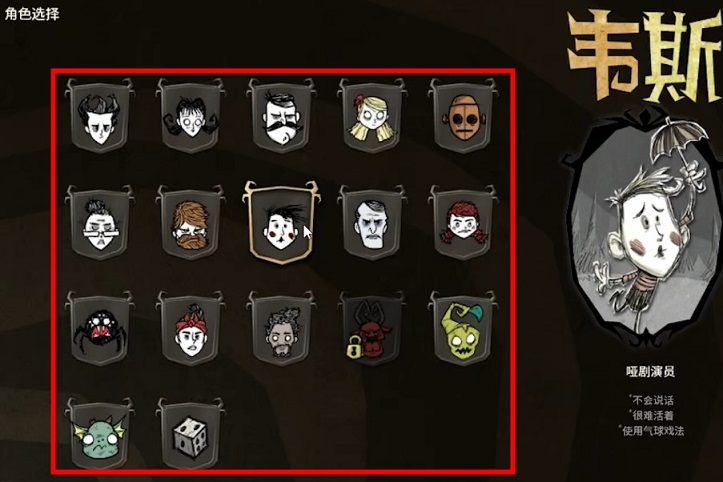Pick Wolfgang, the mustached strongman
Screen dimensions: 723x482
281,115
